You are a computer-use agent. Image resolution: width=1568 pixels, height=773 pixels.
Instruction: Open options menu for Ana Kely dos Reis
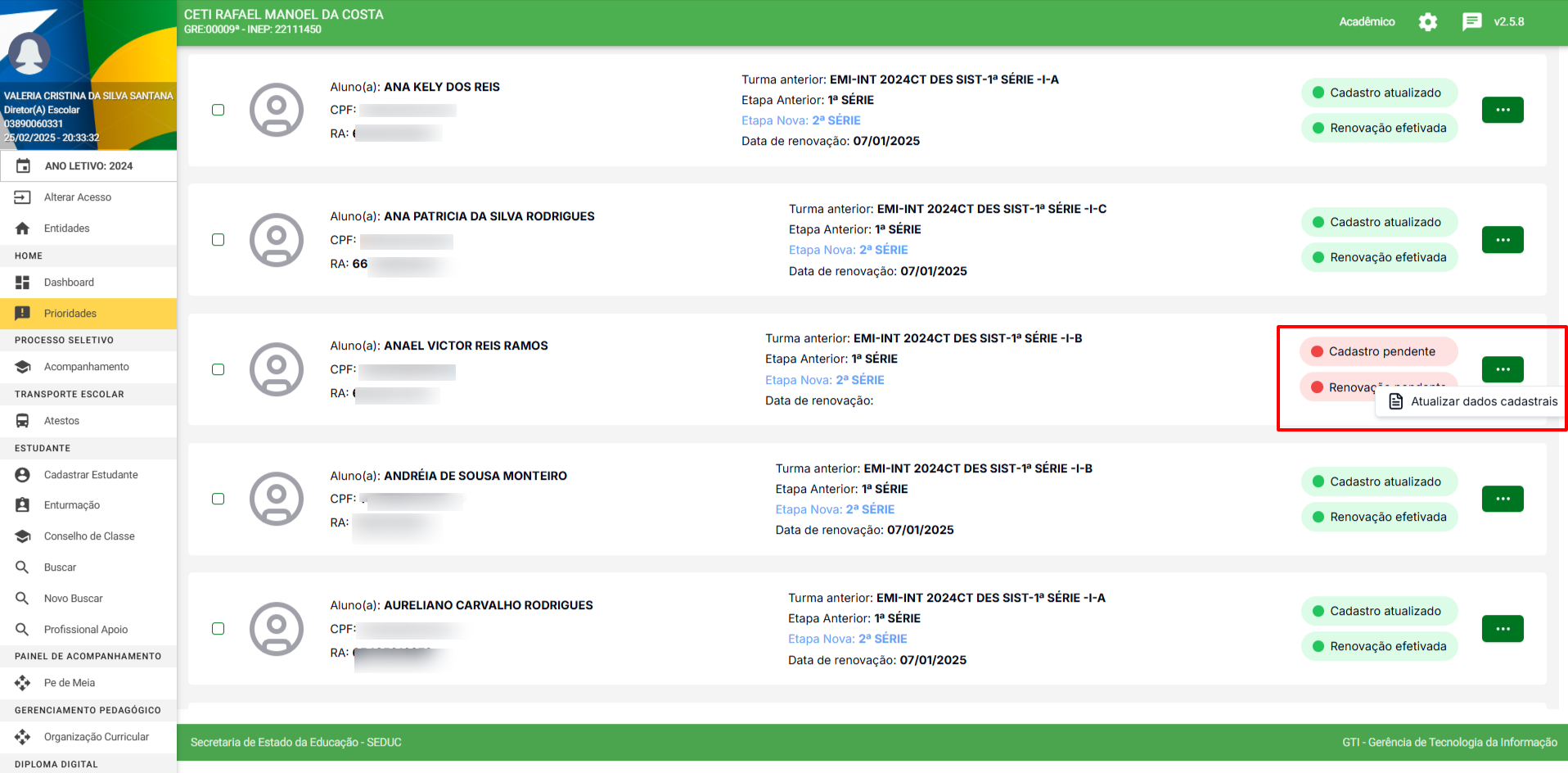click(1503, 110)
